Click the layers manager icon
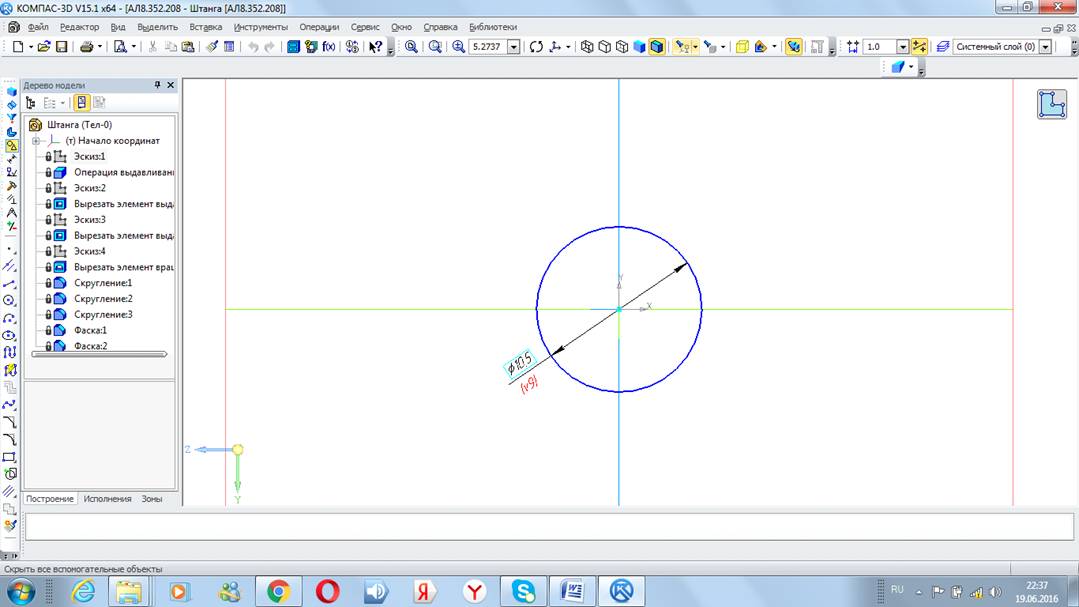 [940, 47]
